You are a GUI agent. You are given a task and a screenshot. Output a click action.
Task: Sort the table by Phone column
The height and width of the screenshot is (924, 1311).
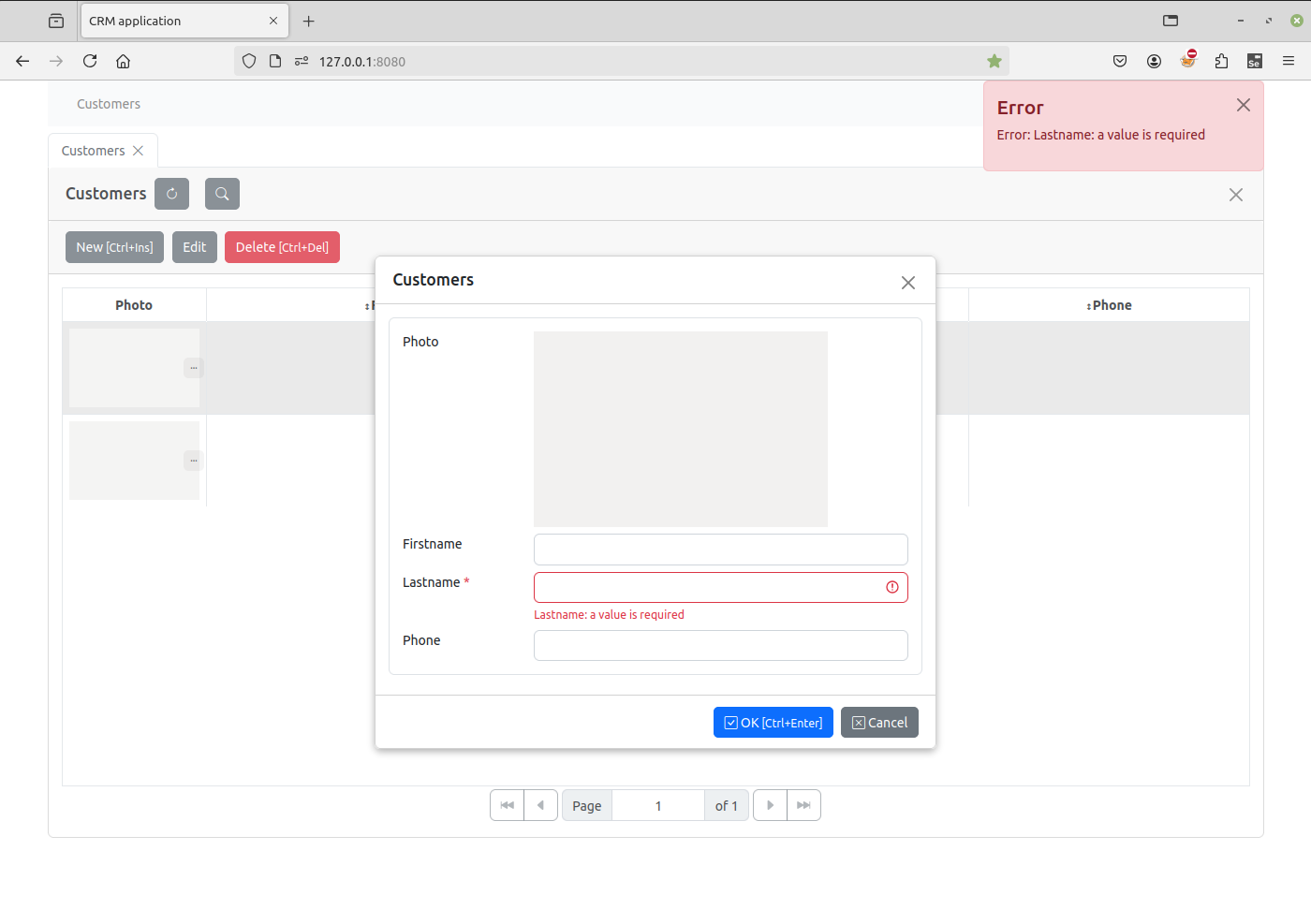(x=1110, y=305)
